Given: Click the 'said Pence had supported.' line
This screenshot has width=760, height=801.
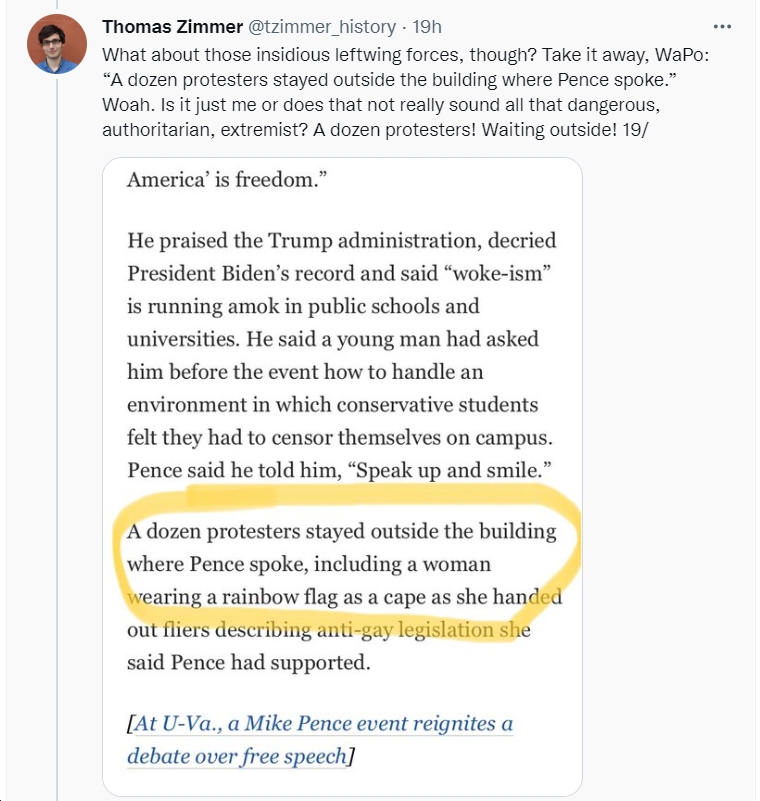Looking at the screenshot, I should point(249,663).
